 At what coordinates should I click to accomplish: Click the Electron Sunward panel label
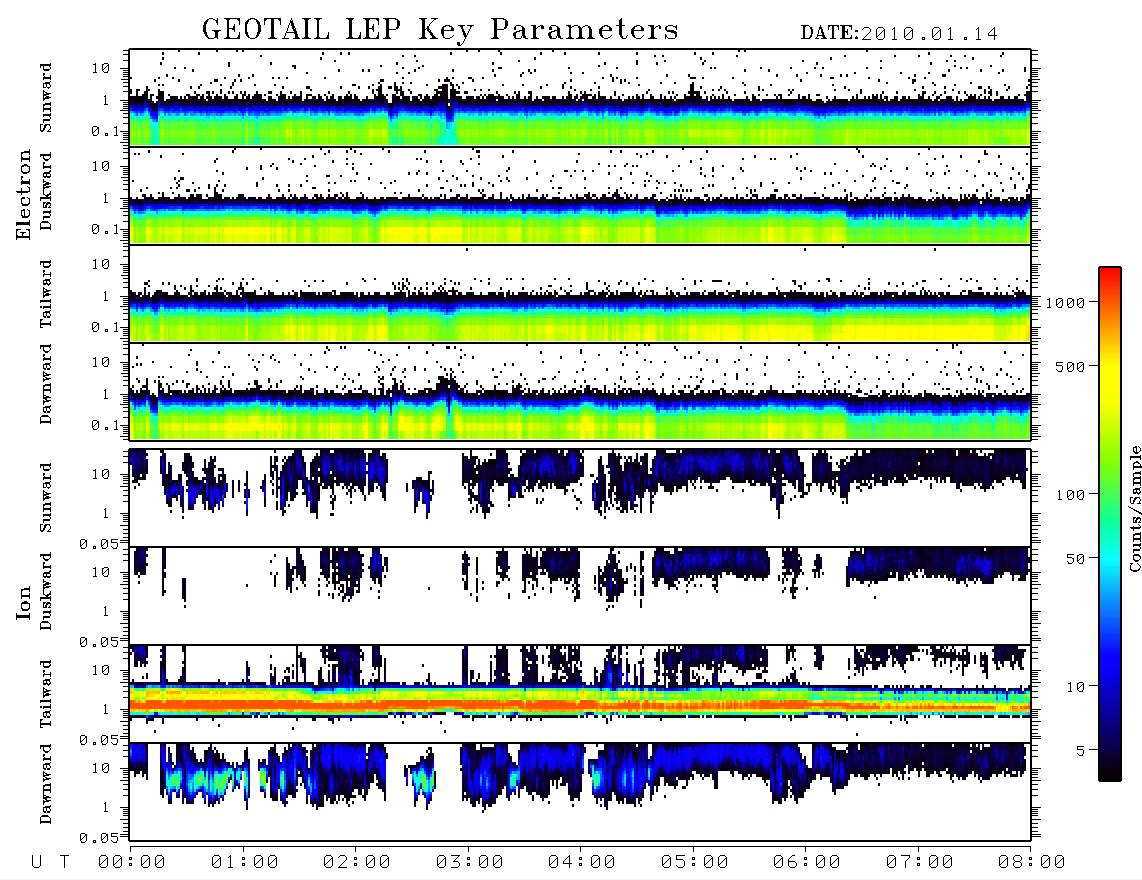pos(46,98)
